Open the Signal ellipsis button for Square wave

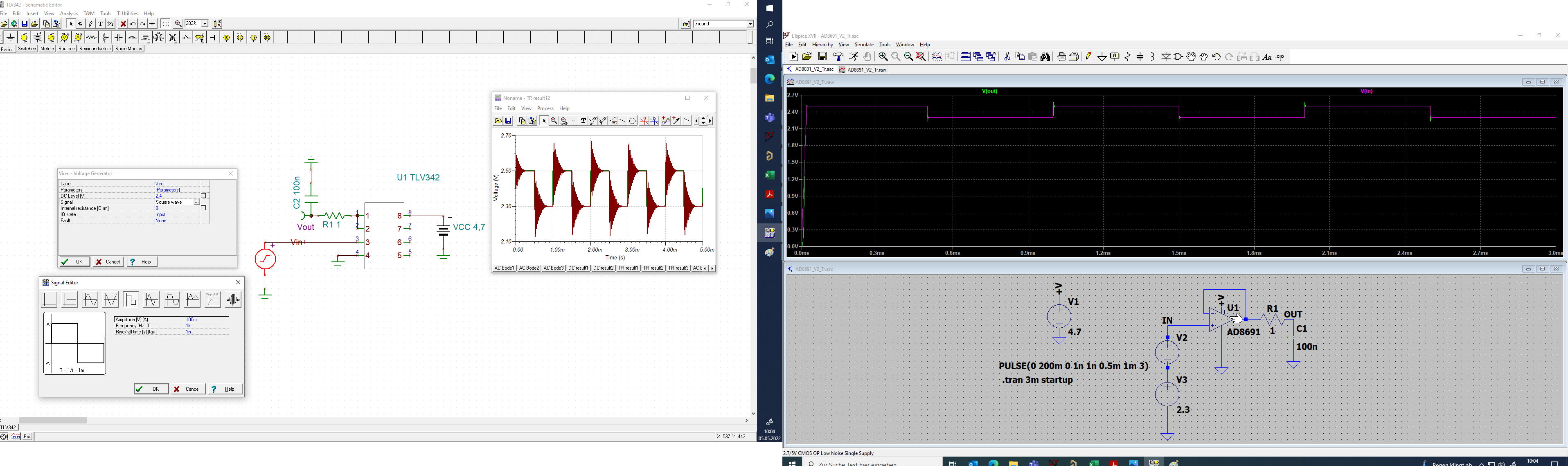(x=196, y=202)
